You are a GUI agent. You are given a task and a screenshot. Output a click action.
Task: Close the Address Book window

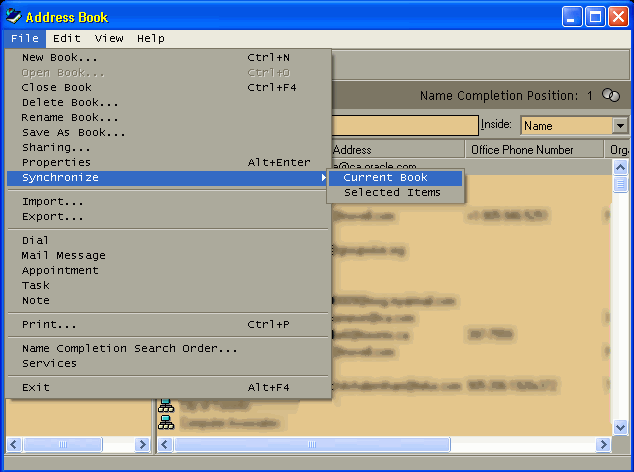tap(619, 17)
